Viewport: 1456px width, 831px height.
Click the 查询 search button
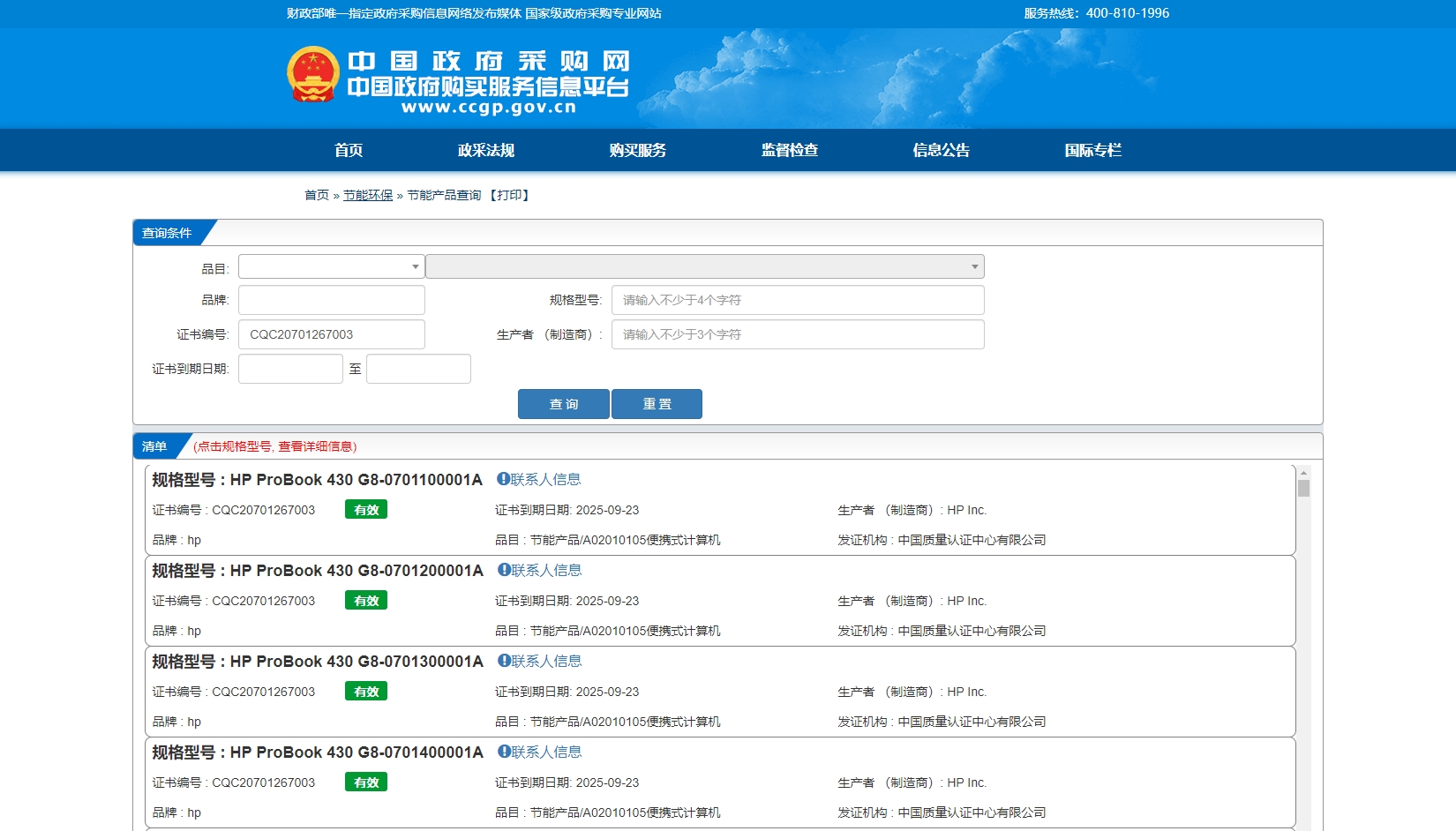(x=564, y=404)
